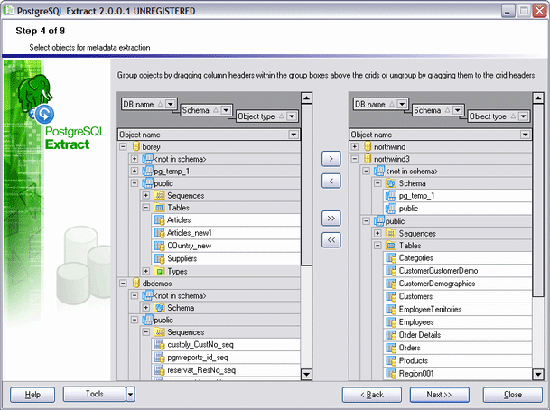Image resolution: width=550 pixels, height=410 pixels.
Task: Expand the northwind database node
Action: tap(355, 147)
